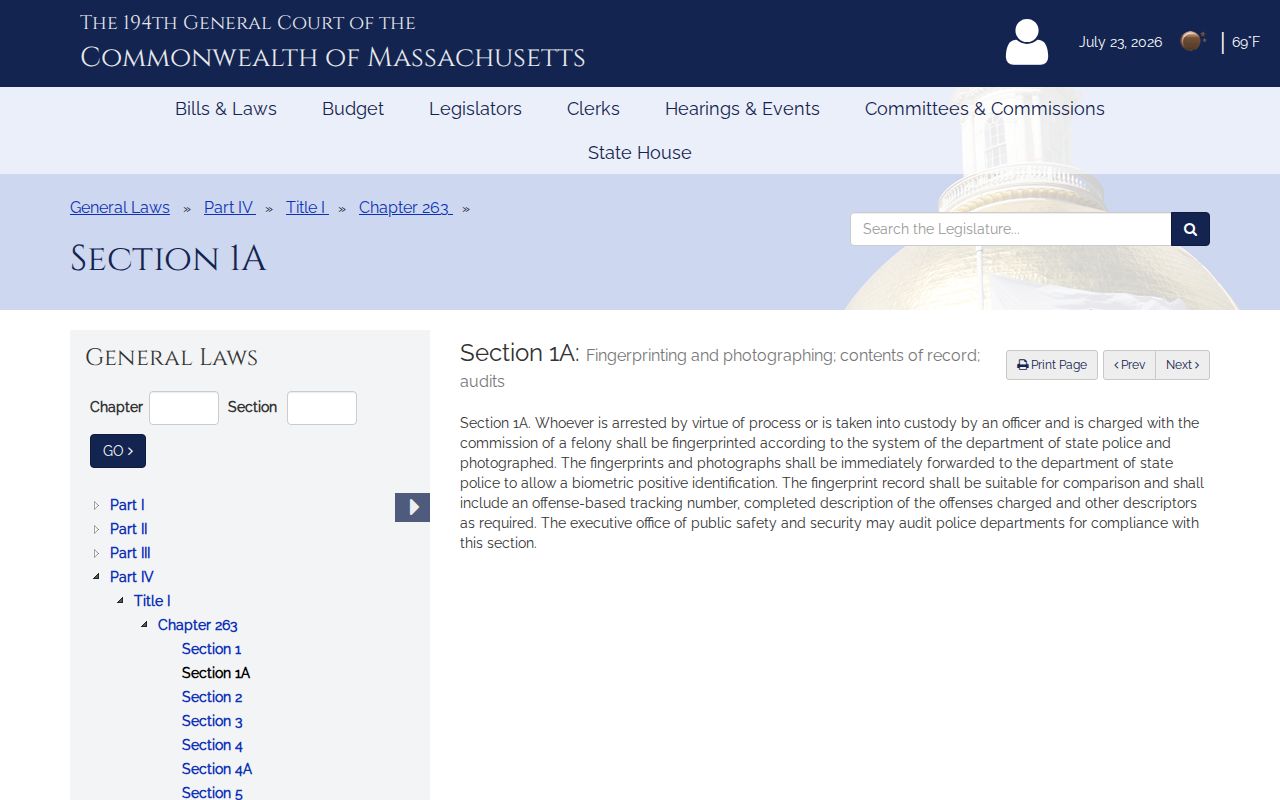Click the 69°F temperature reading
This screenshot has width=1280, height=800.
1246,42
